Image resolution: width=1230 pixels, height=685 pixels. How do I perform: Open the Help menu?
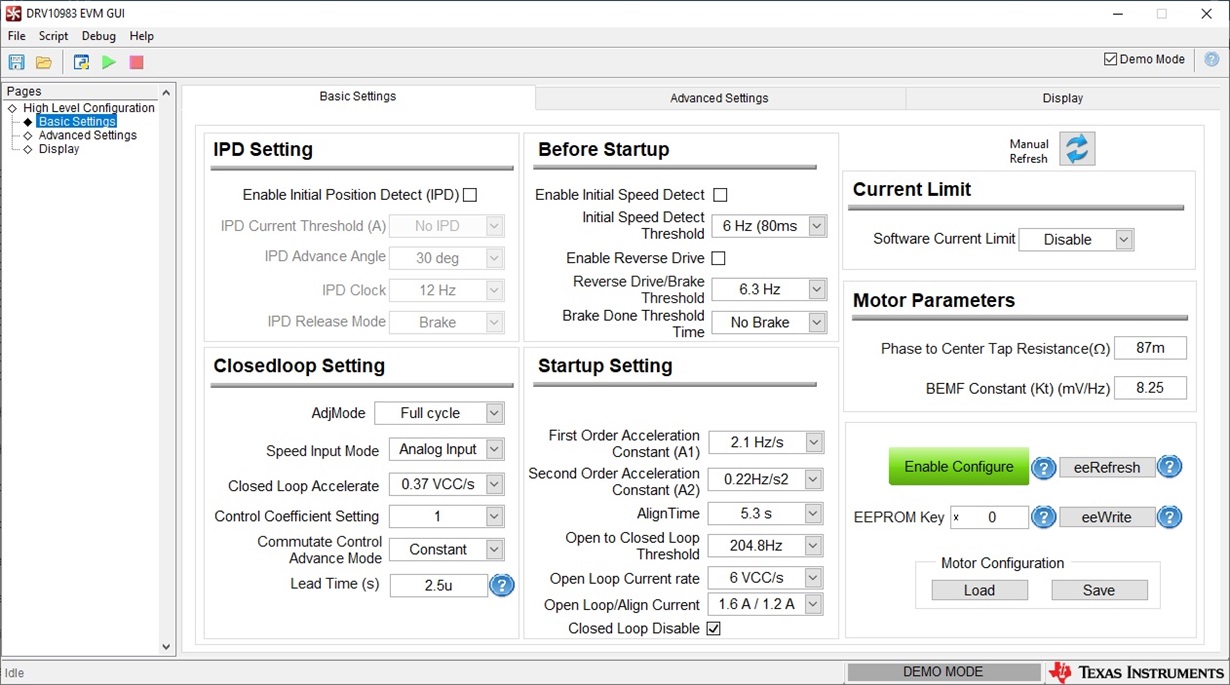click(x=142, y=36)
